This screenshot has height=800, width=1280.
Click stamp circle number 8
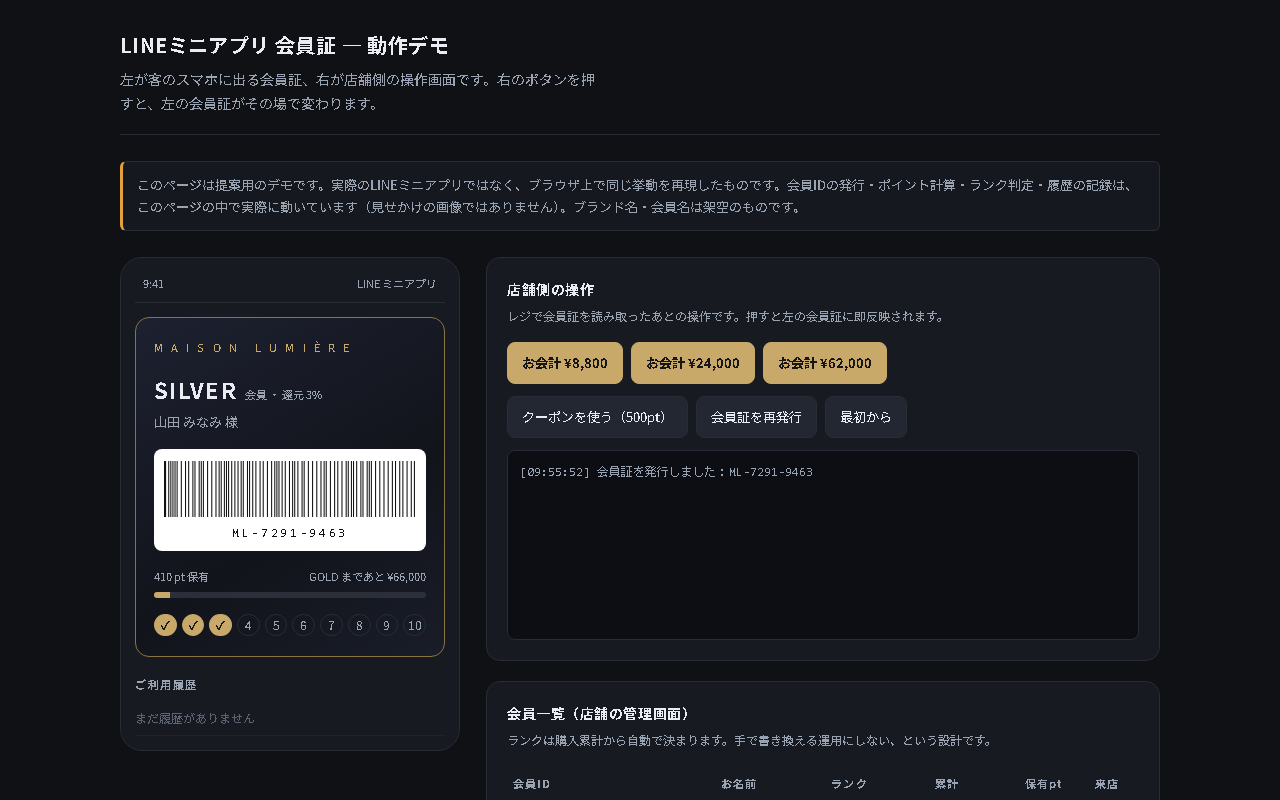[359, 625]
